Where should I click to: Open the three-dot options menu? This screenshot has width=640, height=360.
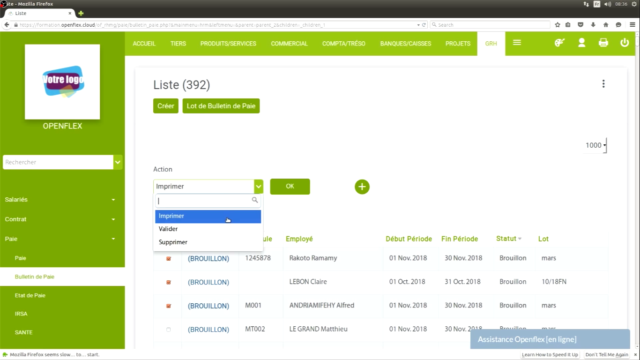coord(603,84)
